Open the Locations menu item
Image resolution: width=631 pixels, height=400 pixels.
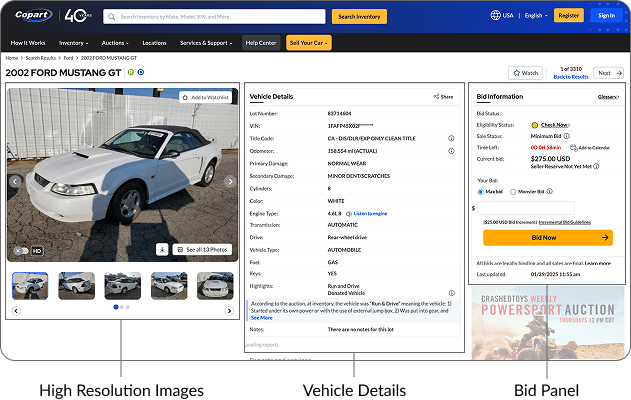154,43
